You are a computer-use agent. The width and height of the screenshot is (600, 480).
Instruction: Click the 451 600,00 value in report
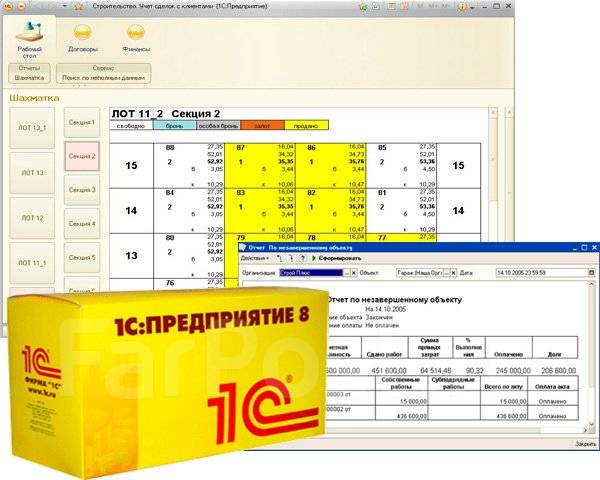(x=389, y=371)
